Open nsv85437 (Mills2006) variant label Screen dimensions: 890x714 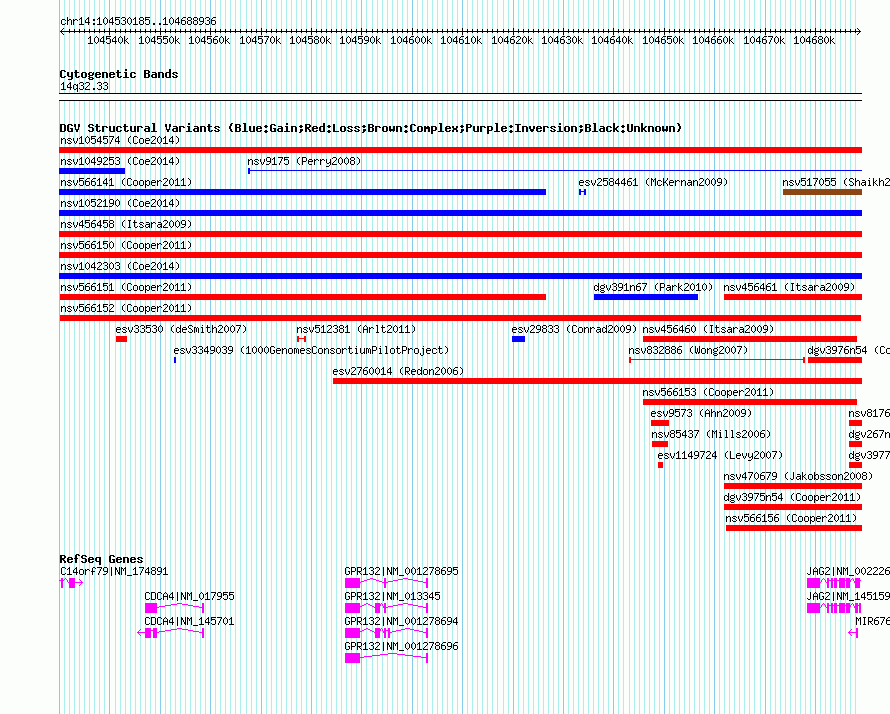tap(711, 434)
